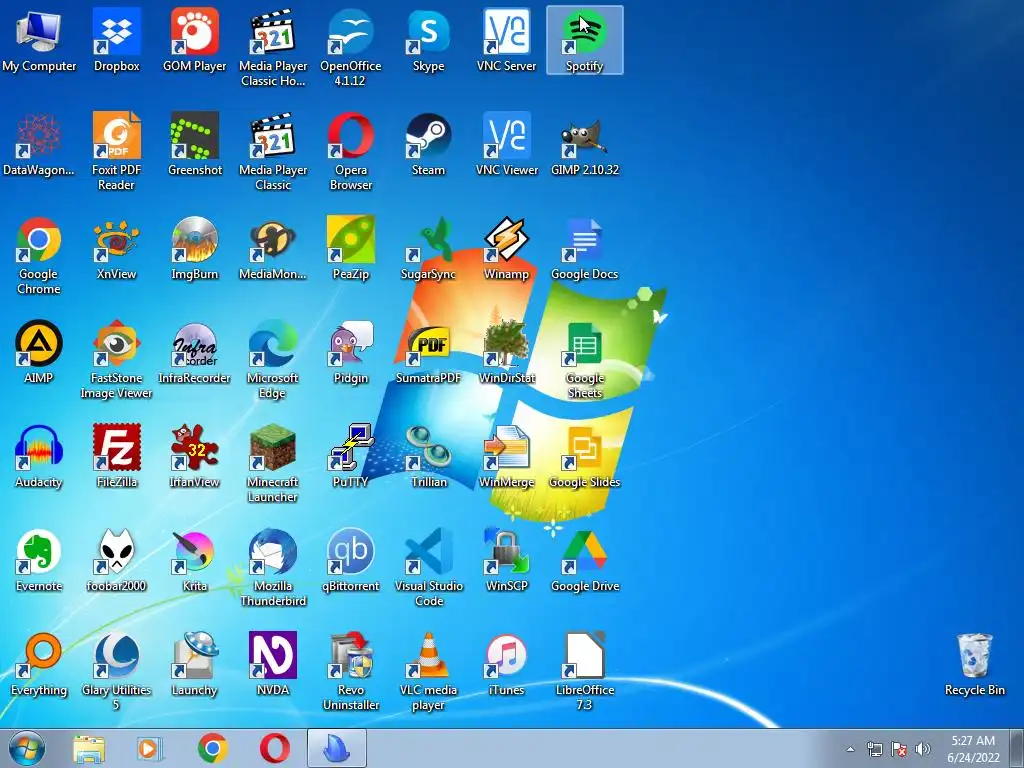The image size is (1024, 768).
Task: Click the iTunes desktop shortcut
Action: [x=507, y=664]
